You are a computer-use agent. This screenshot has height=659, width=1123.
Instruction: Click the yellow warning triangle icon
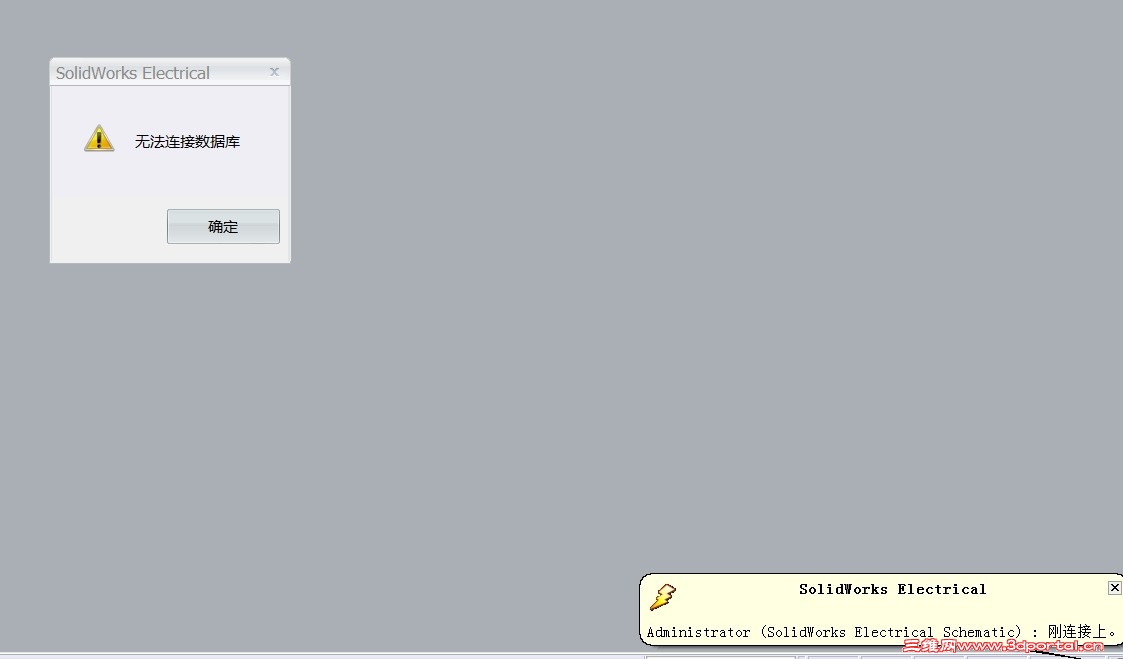tap(99, 138)
